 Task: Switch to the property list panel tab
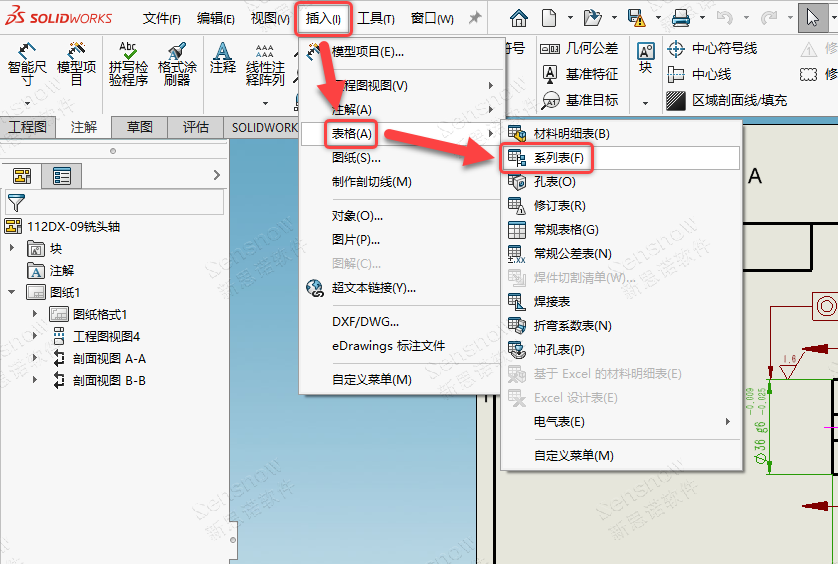tap(62, 177)
